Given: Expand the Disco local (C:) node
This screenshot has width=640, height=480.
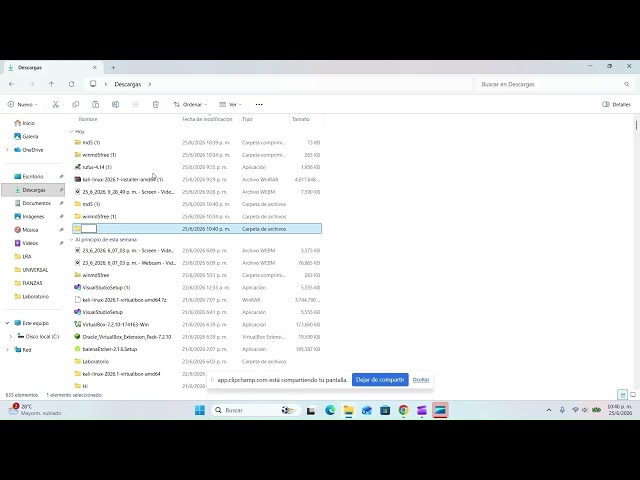Looking at the screenshot, I should tap(11, 336).
